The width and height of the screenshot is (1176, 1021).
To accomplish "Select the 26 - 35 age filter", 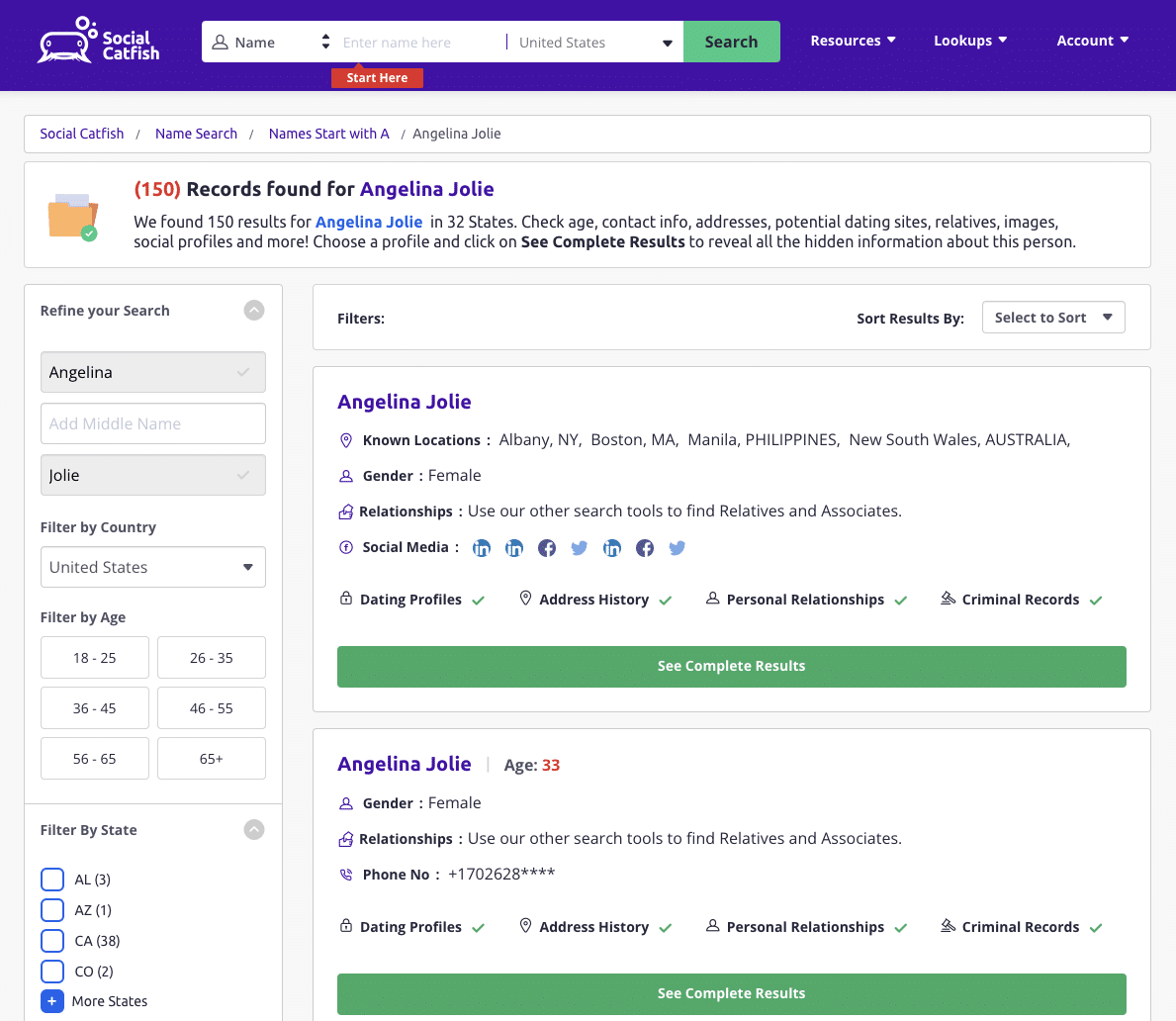I will [212, 658].
